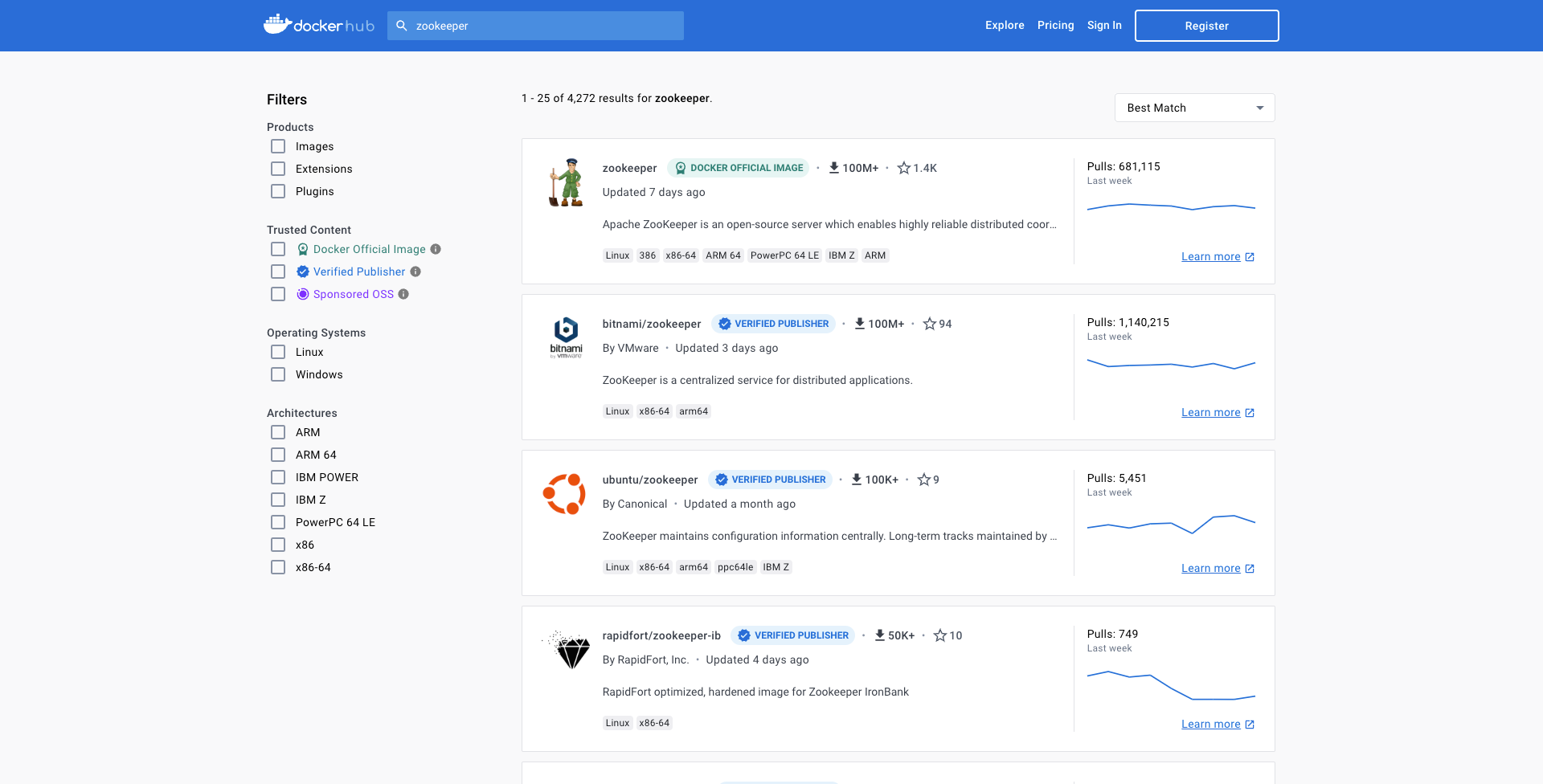The height and width of the screenshot is (784, 1543).
Task: Tick the Plugins filter checkbox
Action: pos(278,191)
